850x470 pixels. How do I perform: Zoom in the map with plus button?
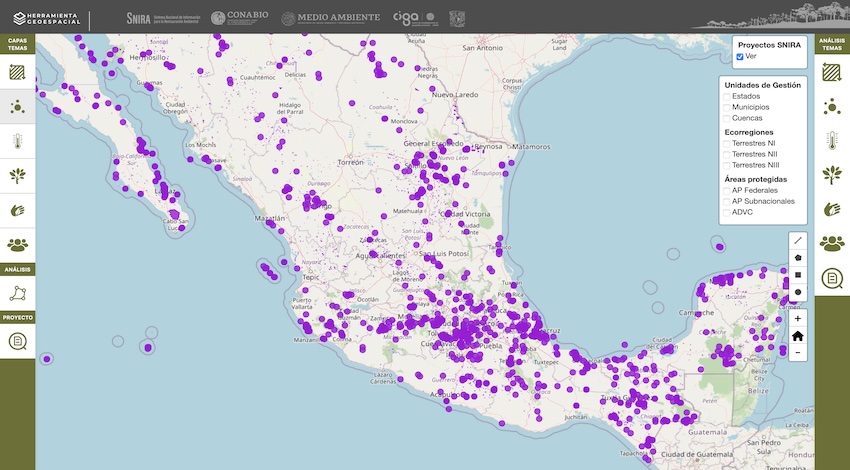pos(797,319)
